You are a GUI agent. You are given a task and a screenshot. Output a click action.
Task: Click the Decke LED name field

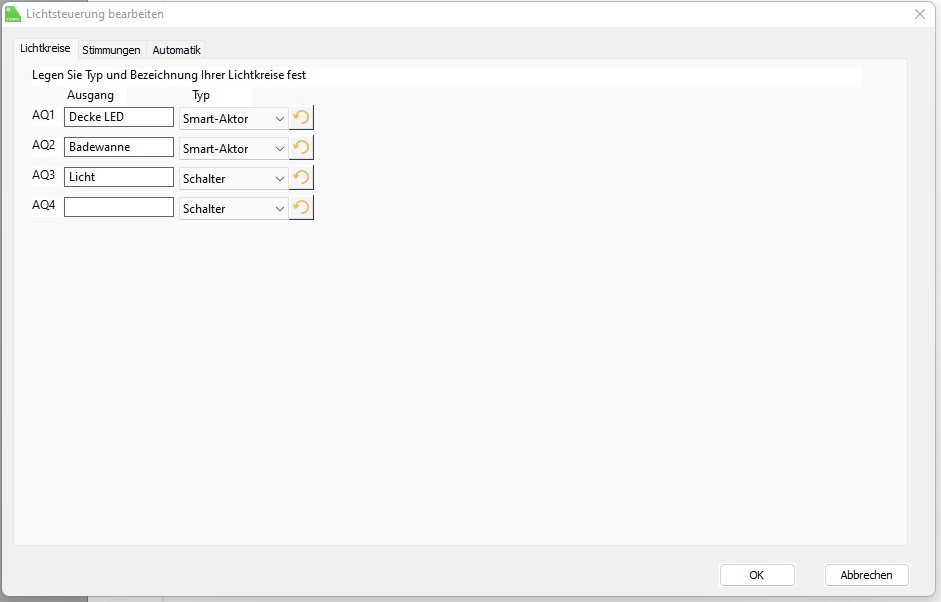[x=118, y=117]
